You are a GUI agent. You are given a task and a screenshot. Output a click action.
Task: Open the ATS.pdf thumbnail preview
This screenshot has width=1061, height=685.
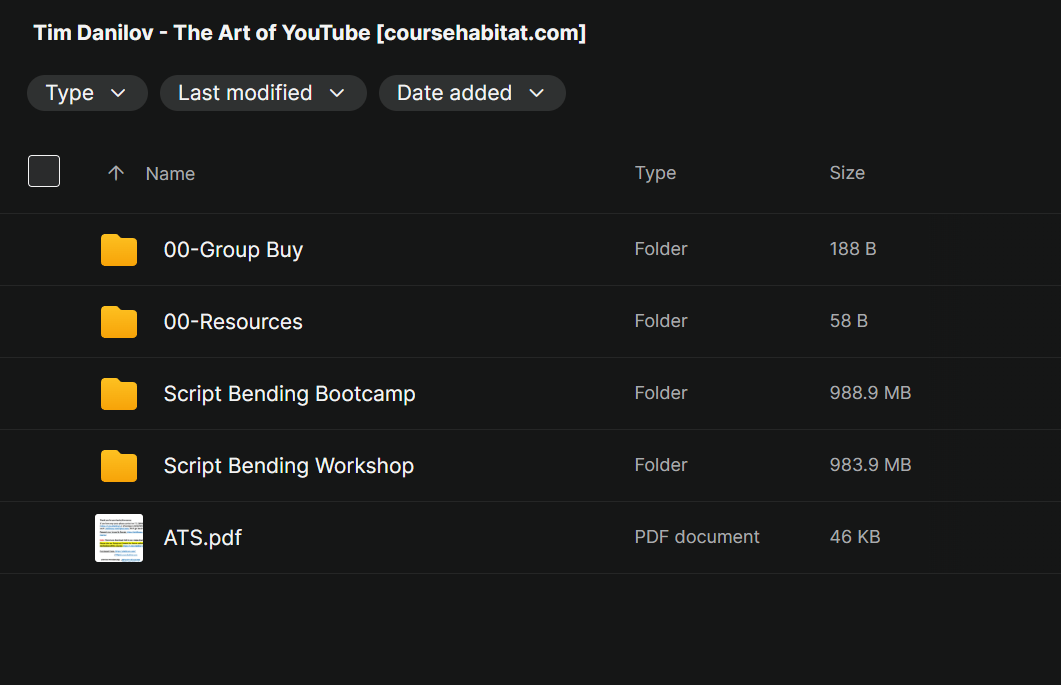coord(119,538)
